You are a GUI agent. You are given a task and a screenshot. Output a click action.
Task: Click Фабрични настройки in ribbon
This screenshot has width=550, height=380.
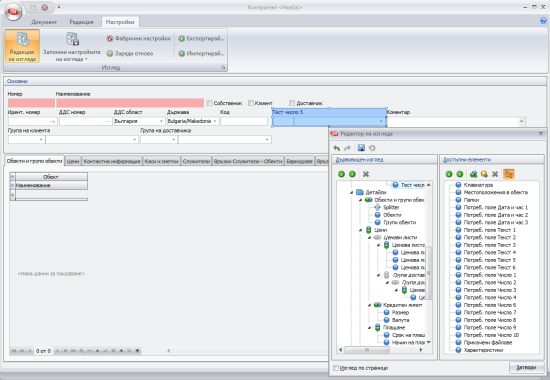pos(139,39)
